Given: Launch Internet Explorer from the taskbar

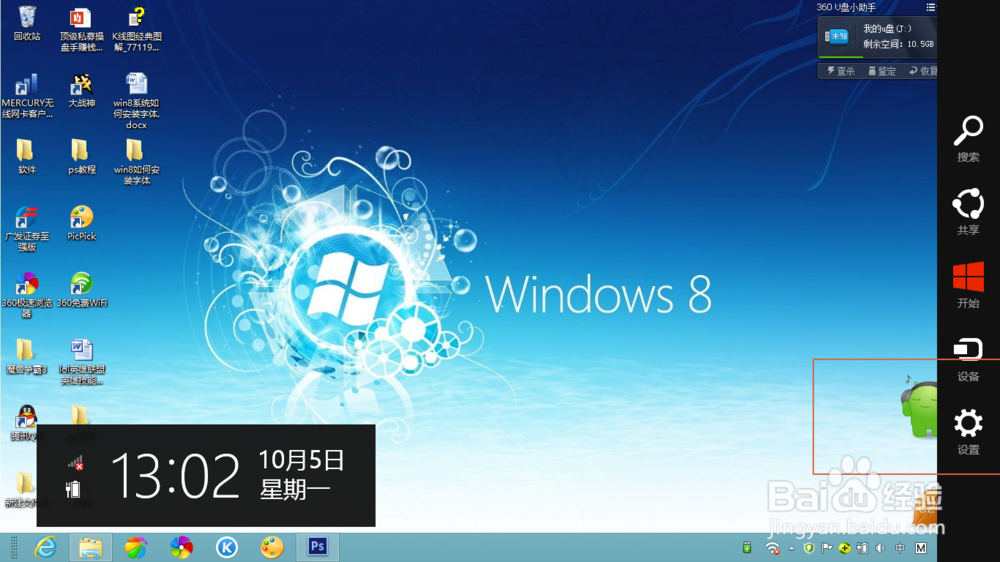Looking at the screenshot, I should (x=45, y=547).
